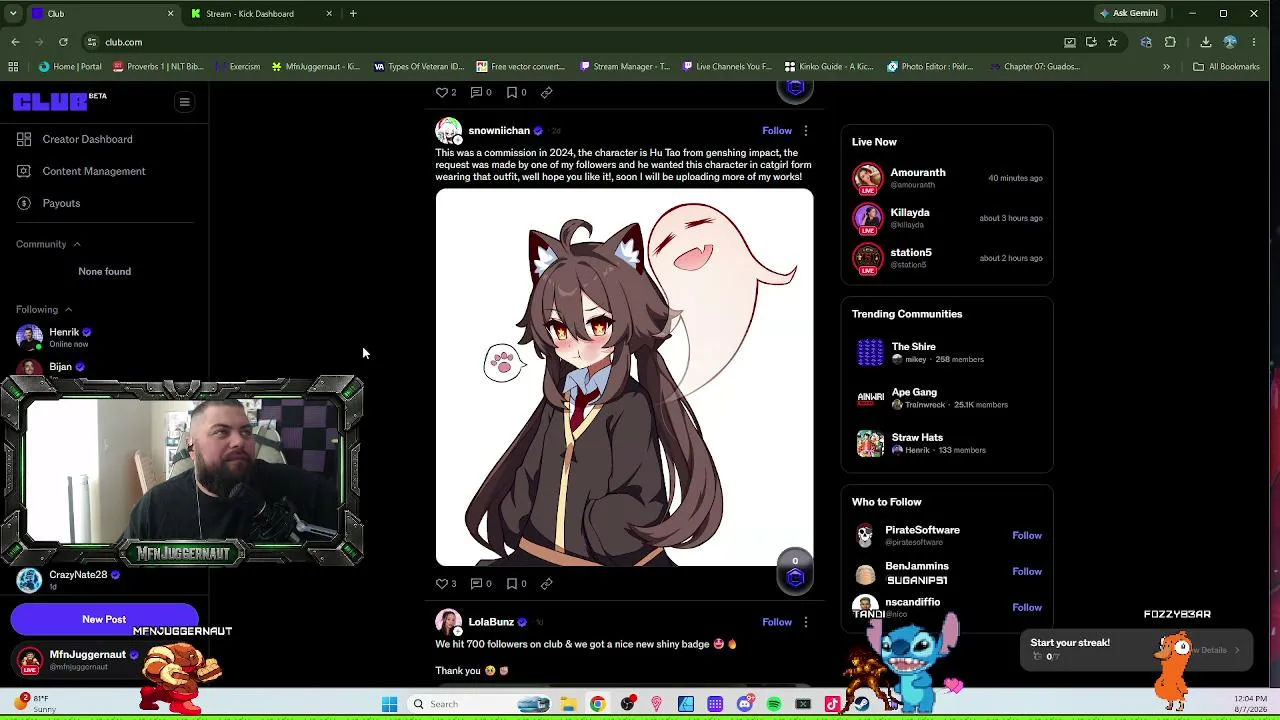The height and width of the screenshot is (720, 1280).
Task: Open Henrik's profile in Following list
Action: click(64, 332)
